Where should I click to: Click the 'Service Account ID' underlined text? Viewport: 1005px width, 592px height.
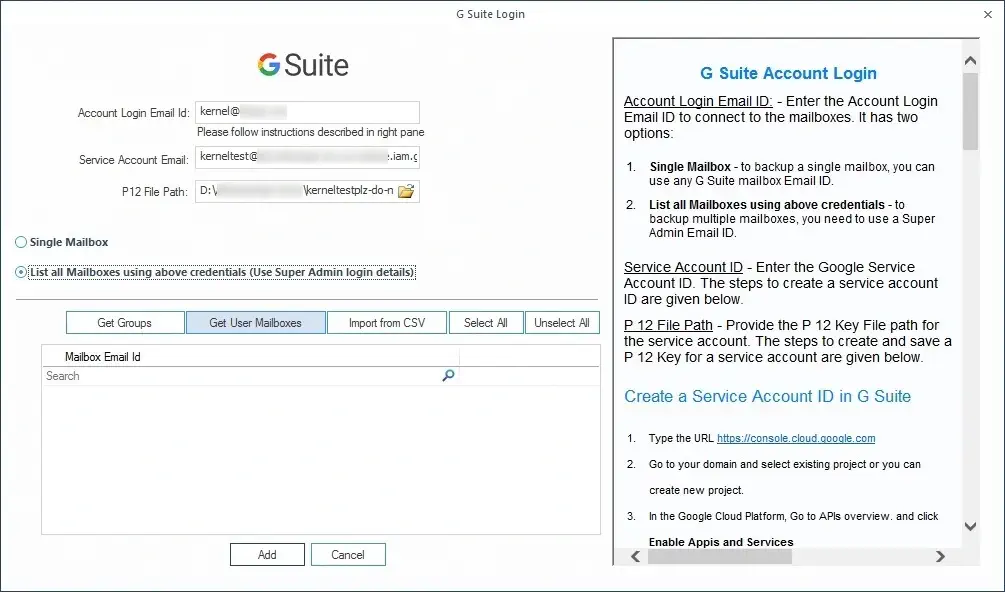tap(683, 267)
